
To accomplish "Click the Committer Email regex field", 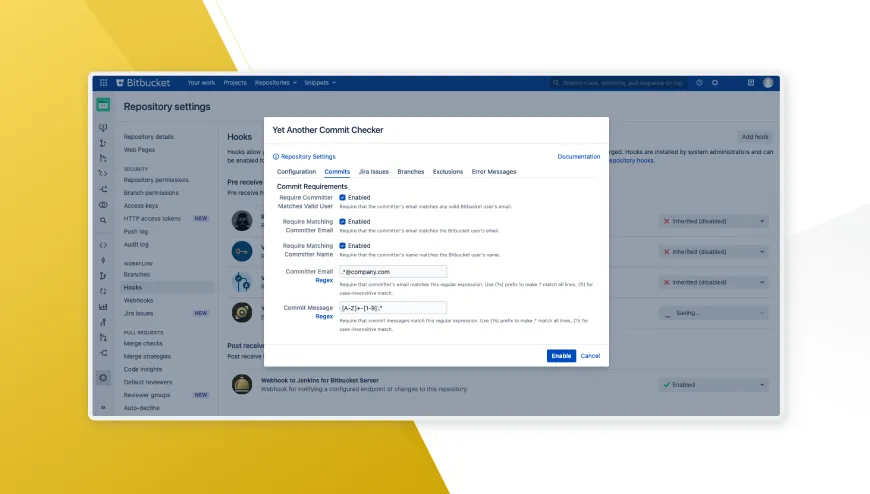I will [x=393, y=271].
